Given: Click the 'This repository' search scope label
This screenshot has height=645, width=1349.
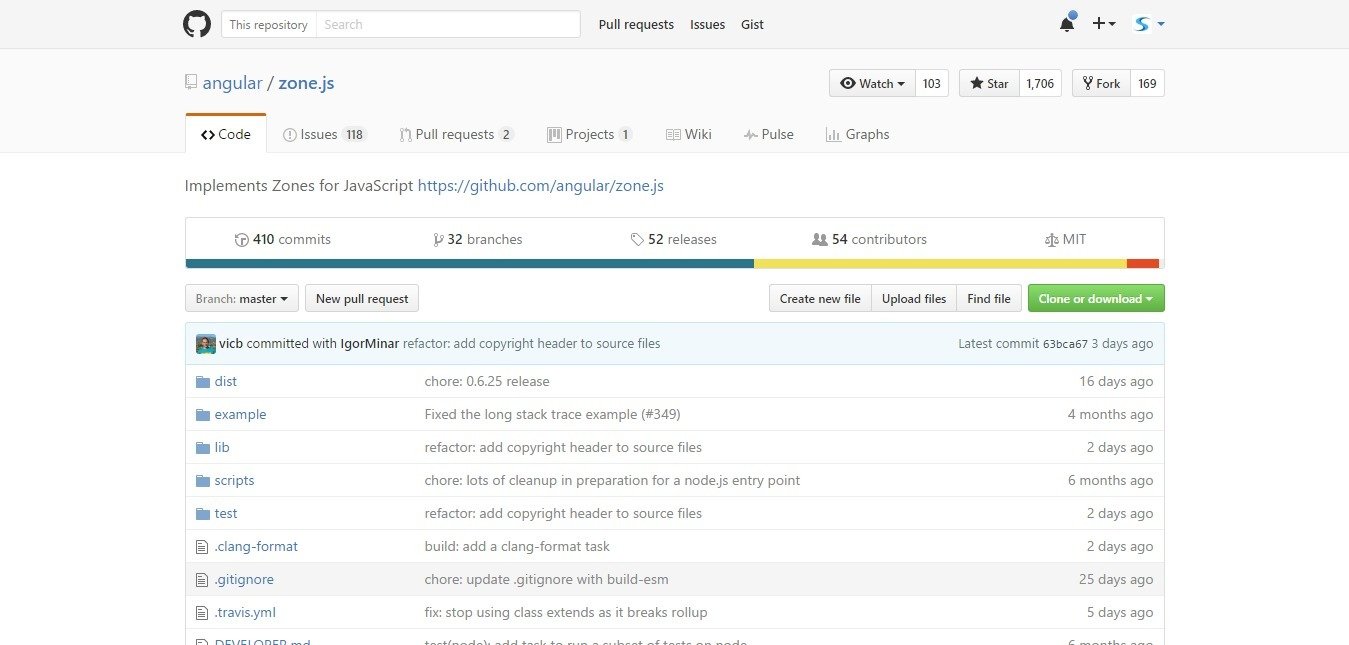Looking at the screenshot, I should 269,24.
